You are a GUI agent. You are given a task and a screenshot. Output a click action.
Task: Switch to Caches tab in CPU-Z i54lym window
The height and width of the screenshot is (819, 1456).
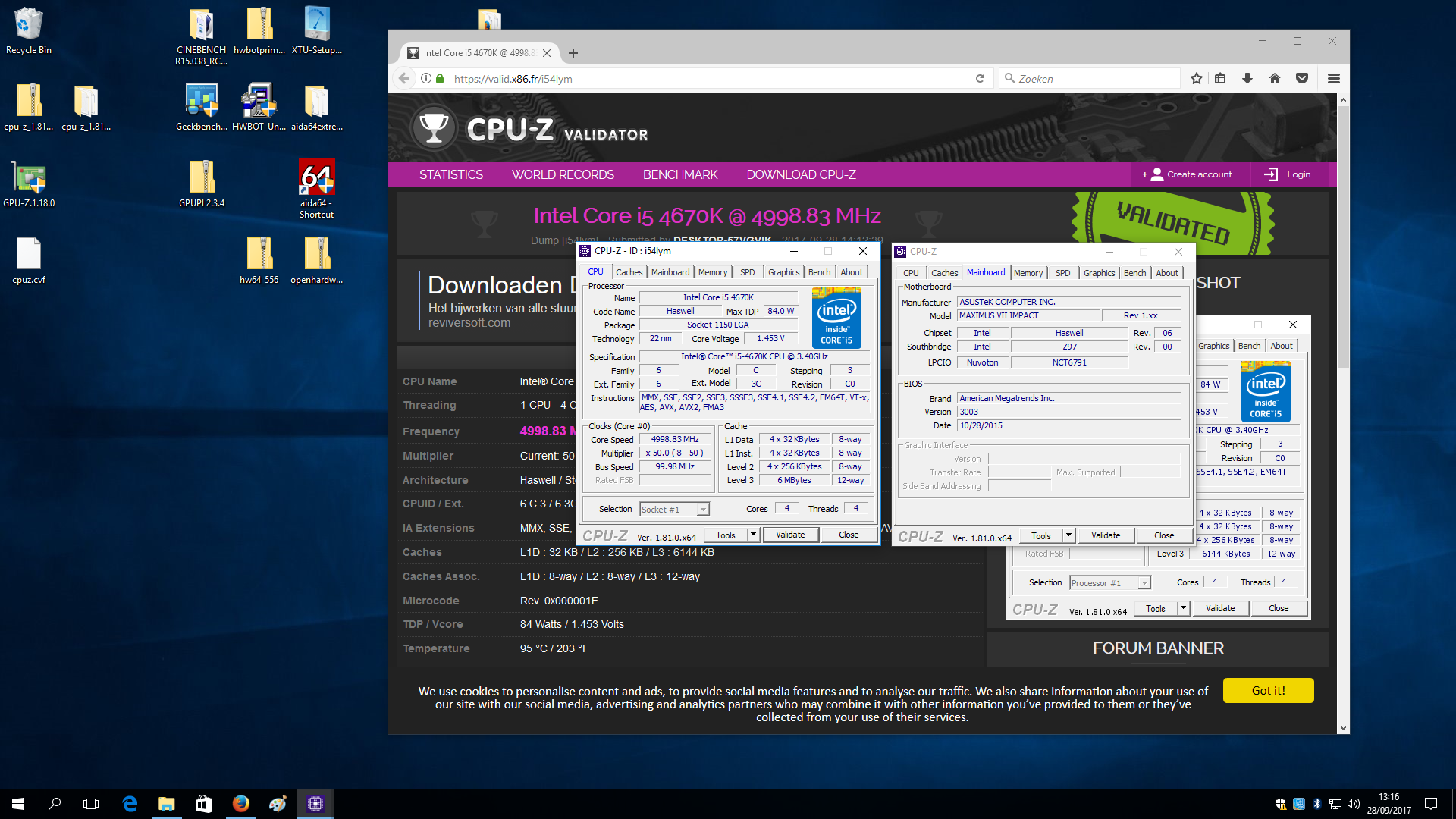pos(629,272)
